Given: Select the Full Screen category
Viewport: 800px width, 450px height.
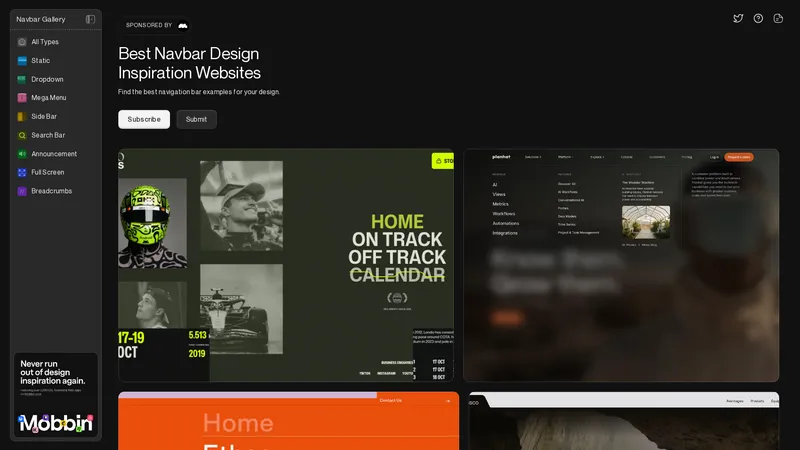Looking at the screenshot, I should pyautogui.click(x=48, y=172).
